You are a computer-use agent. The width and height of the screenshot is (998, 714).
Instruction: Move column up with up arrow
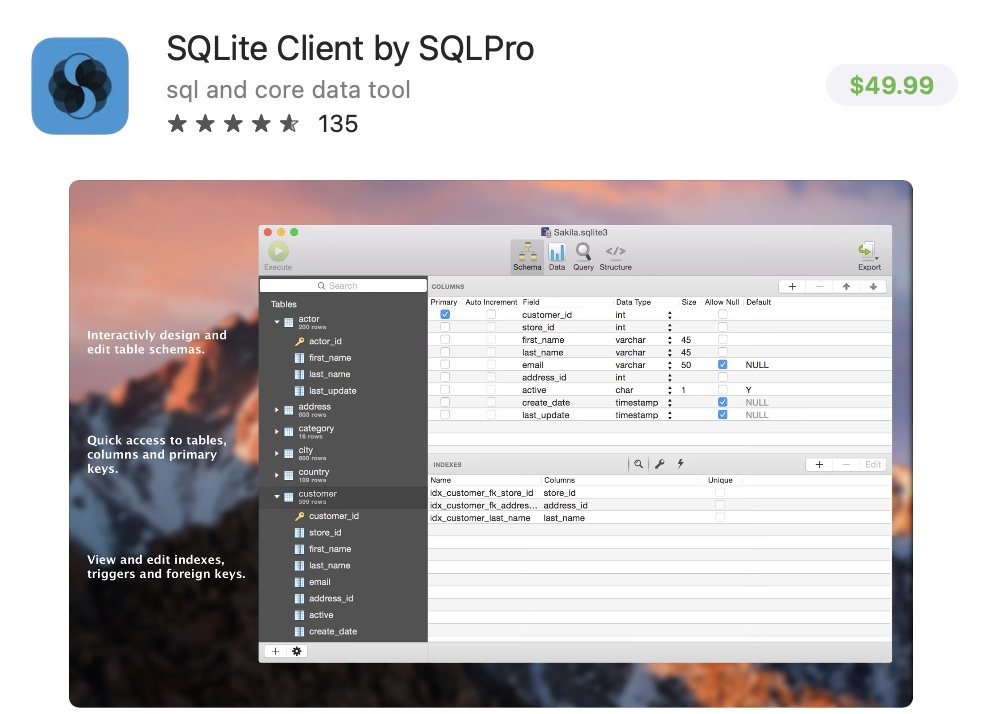click(x=846, y=286)
